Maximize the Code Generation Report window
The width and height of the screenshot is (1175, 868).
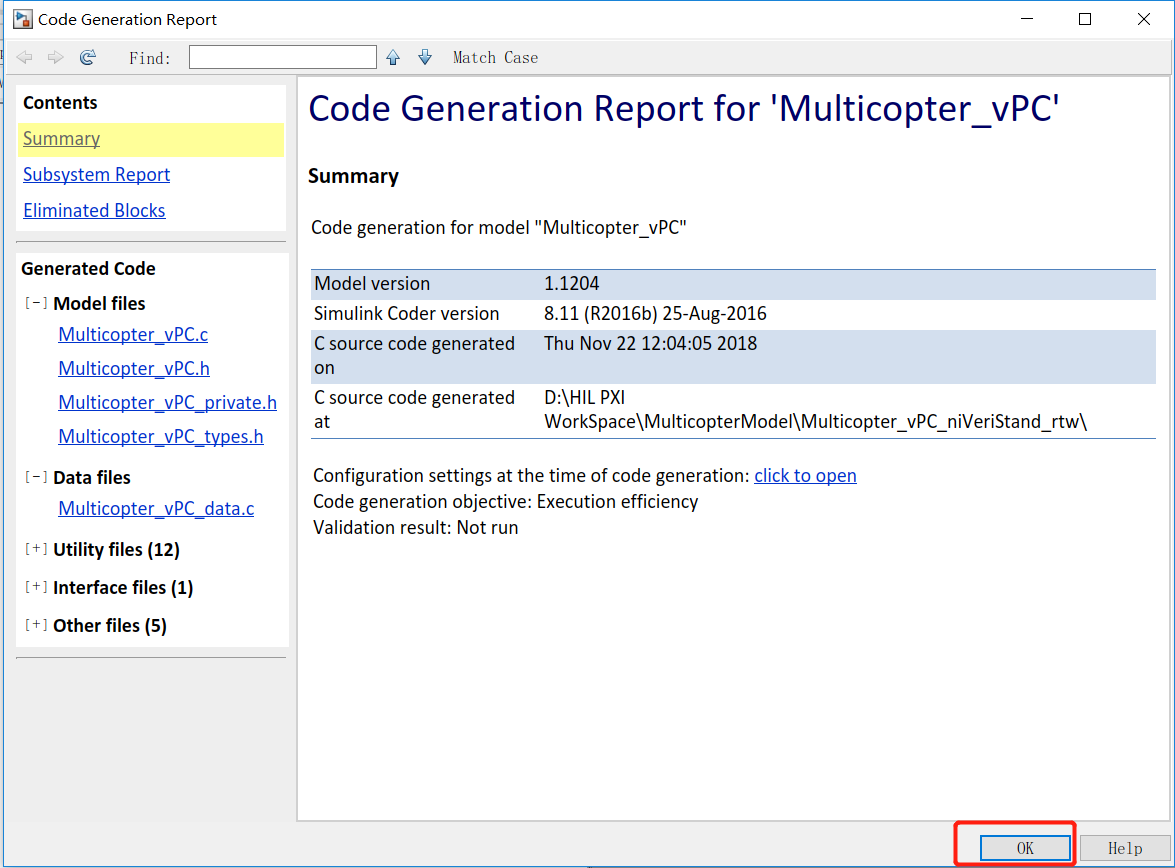pos(1084,19)
